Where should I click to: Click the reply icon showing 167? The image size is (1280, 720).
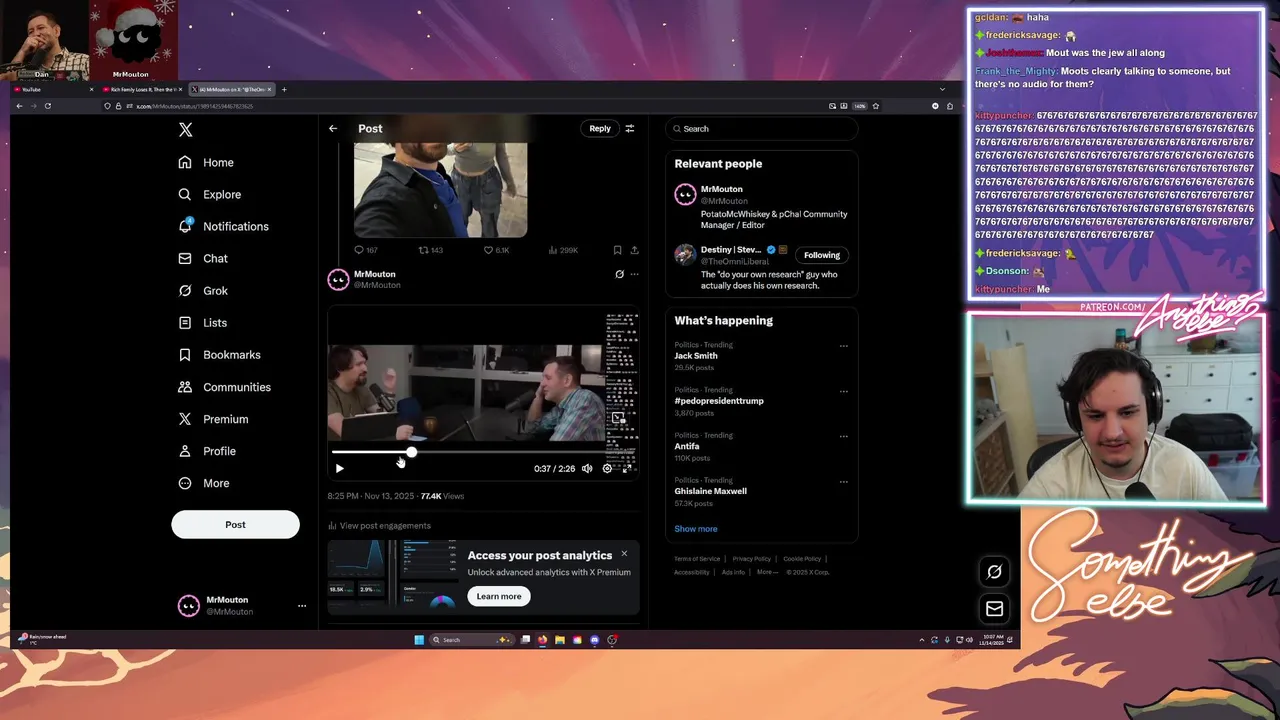[x=359, y=250]
